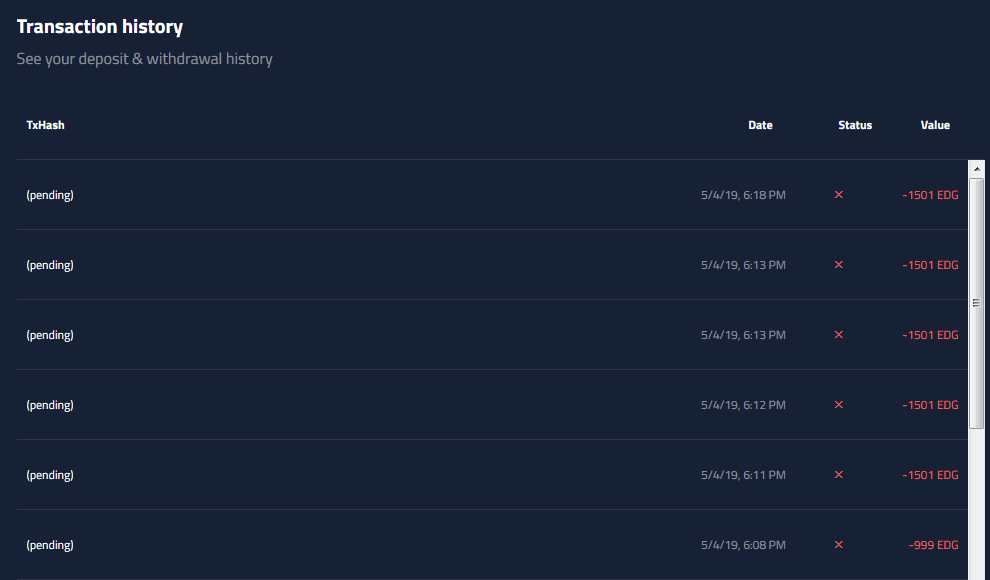Sort by the Date column header
The image size is (990, 580).
point(760,125)
